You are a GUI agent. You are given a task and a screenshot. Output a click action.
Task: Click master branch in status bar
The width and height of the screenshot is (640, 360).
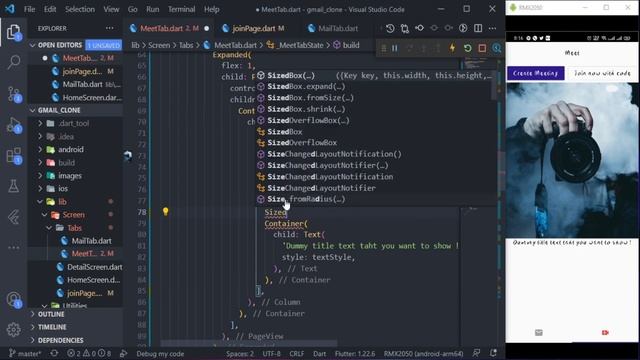pyautogui.click(x=25, y=353)
